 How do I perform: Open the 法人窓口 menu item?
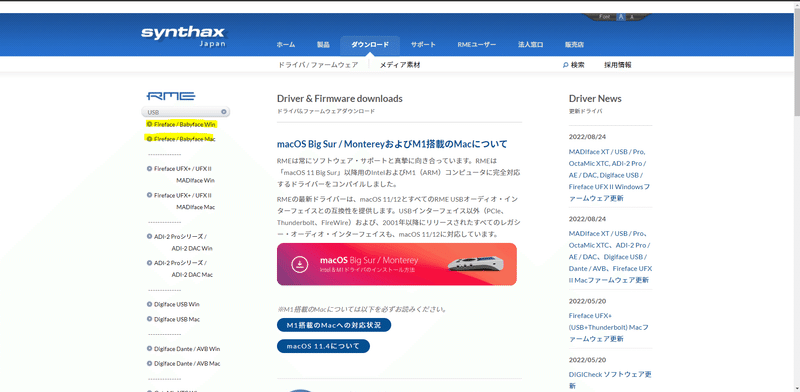[x=531, y=45]
